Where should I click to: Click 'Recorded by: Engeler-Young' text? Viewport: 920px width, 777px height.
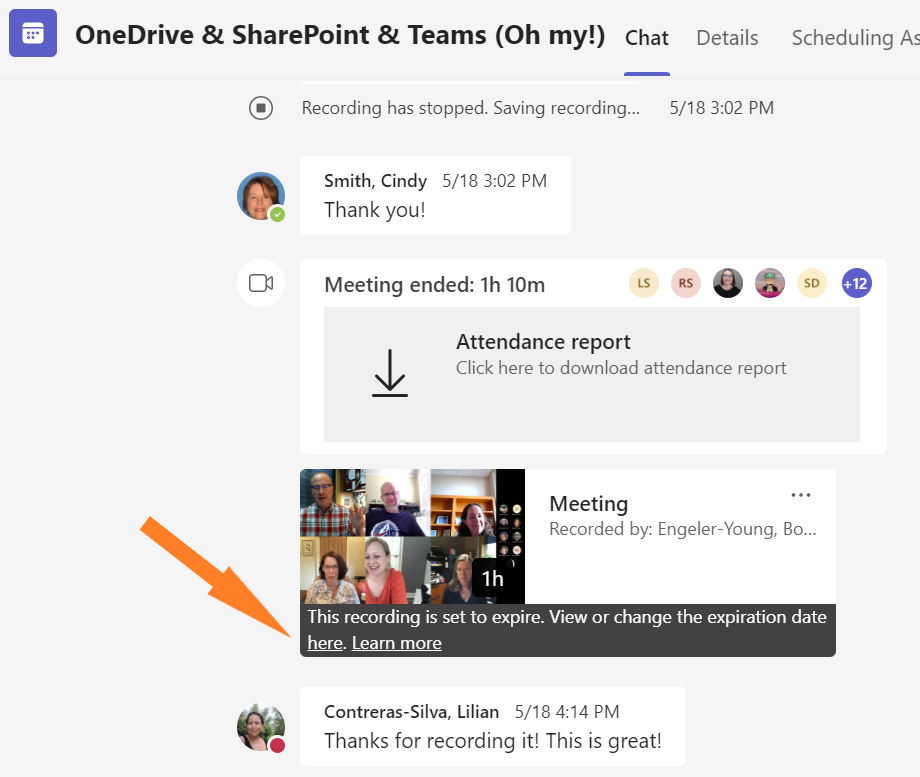[x=682, y=529]
